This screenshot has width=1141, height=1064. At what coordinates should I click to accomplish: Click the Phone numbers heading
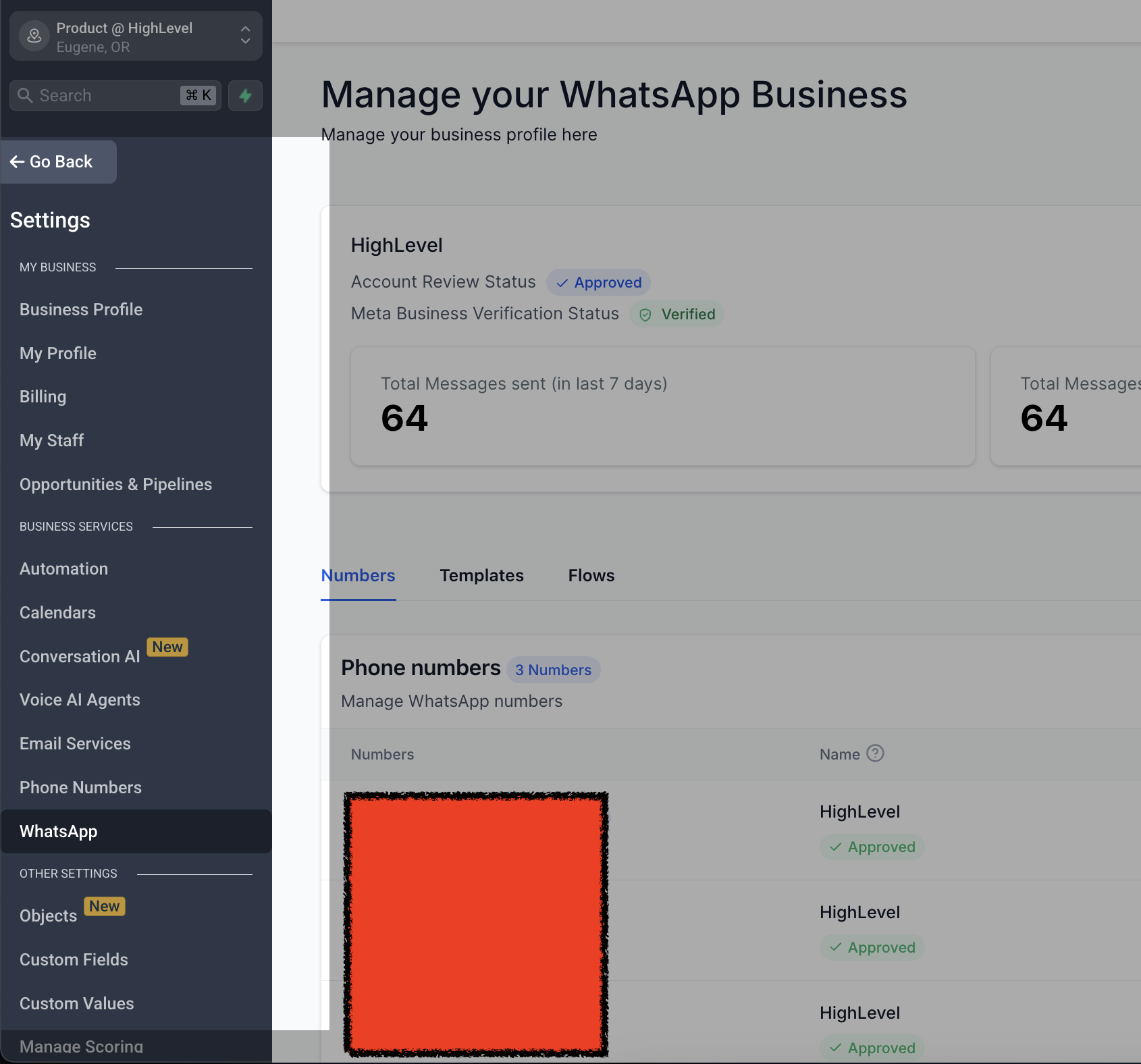pyautogui.click(x=421, y=668)
